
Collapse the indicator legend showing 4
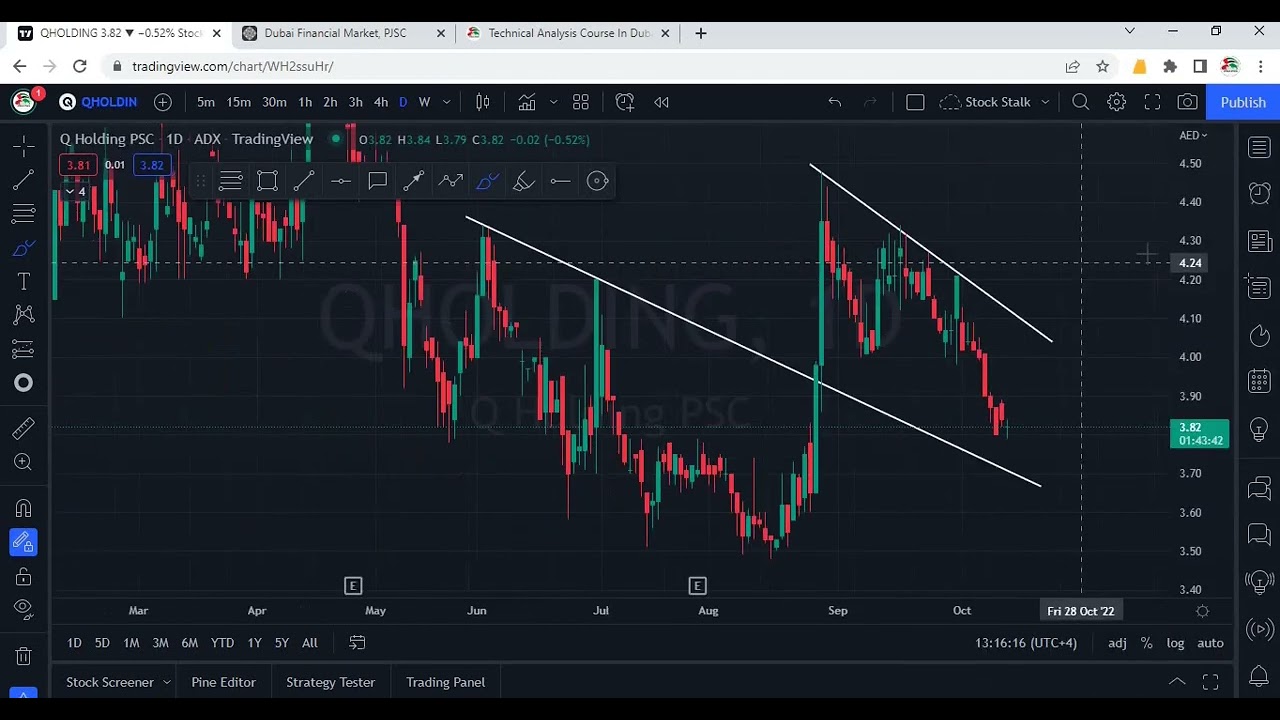coord(76,191)
